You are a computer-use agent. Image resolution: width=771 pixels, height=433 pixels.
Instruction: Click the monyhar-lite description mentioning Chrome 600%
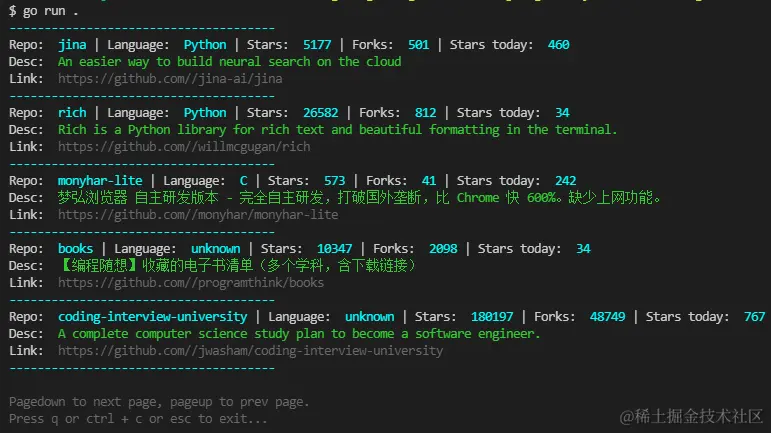pos(359,198)
